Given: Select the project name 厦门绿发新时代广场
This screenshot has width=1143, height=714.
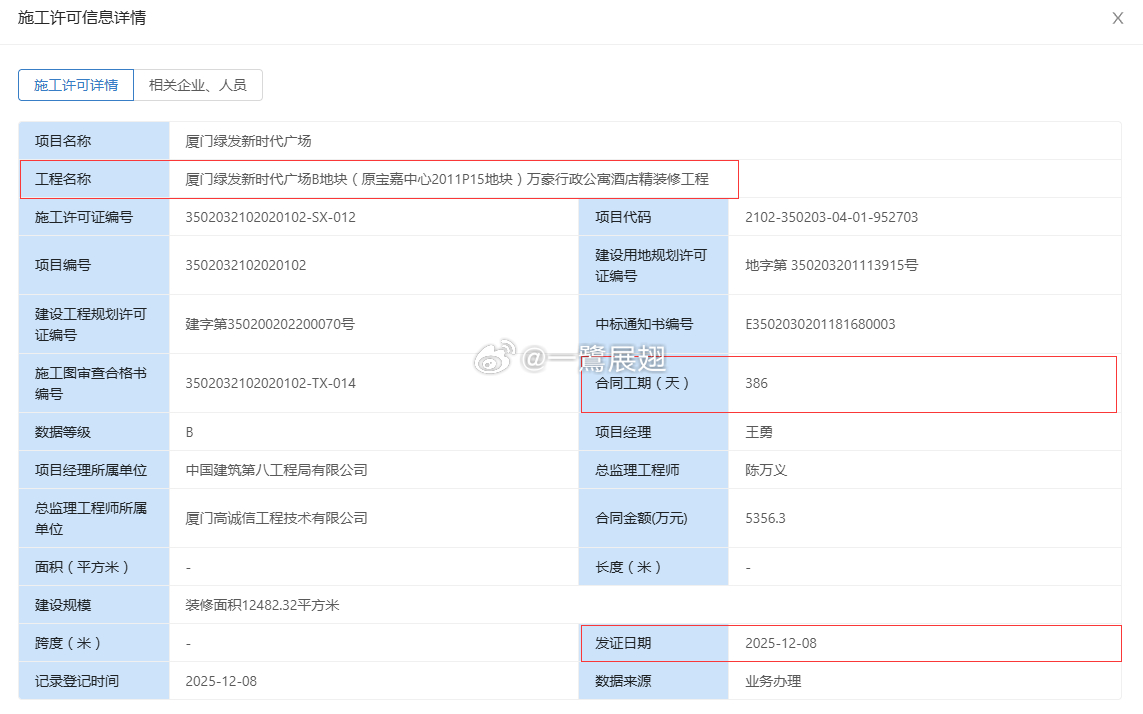Looking at the screenshot, I should pos(248,141).
